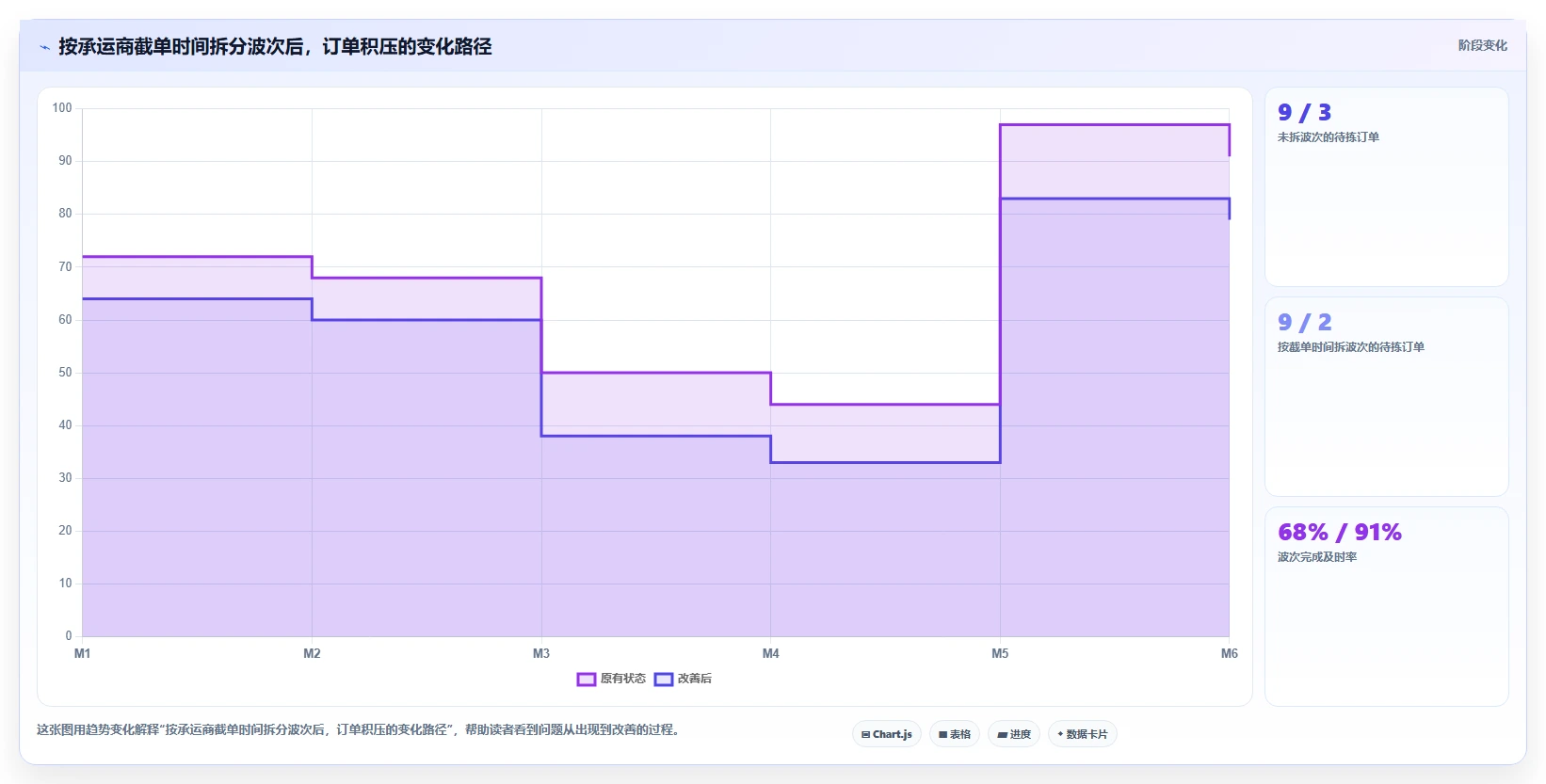This screenshot has height=784, width=1546.
Task: Select the 9 / 3 metric value
Action: tap(1304, 113)
